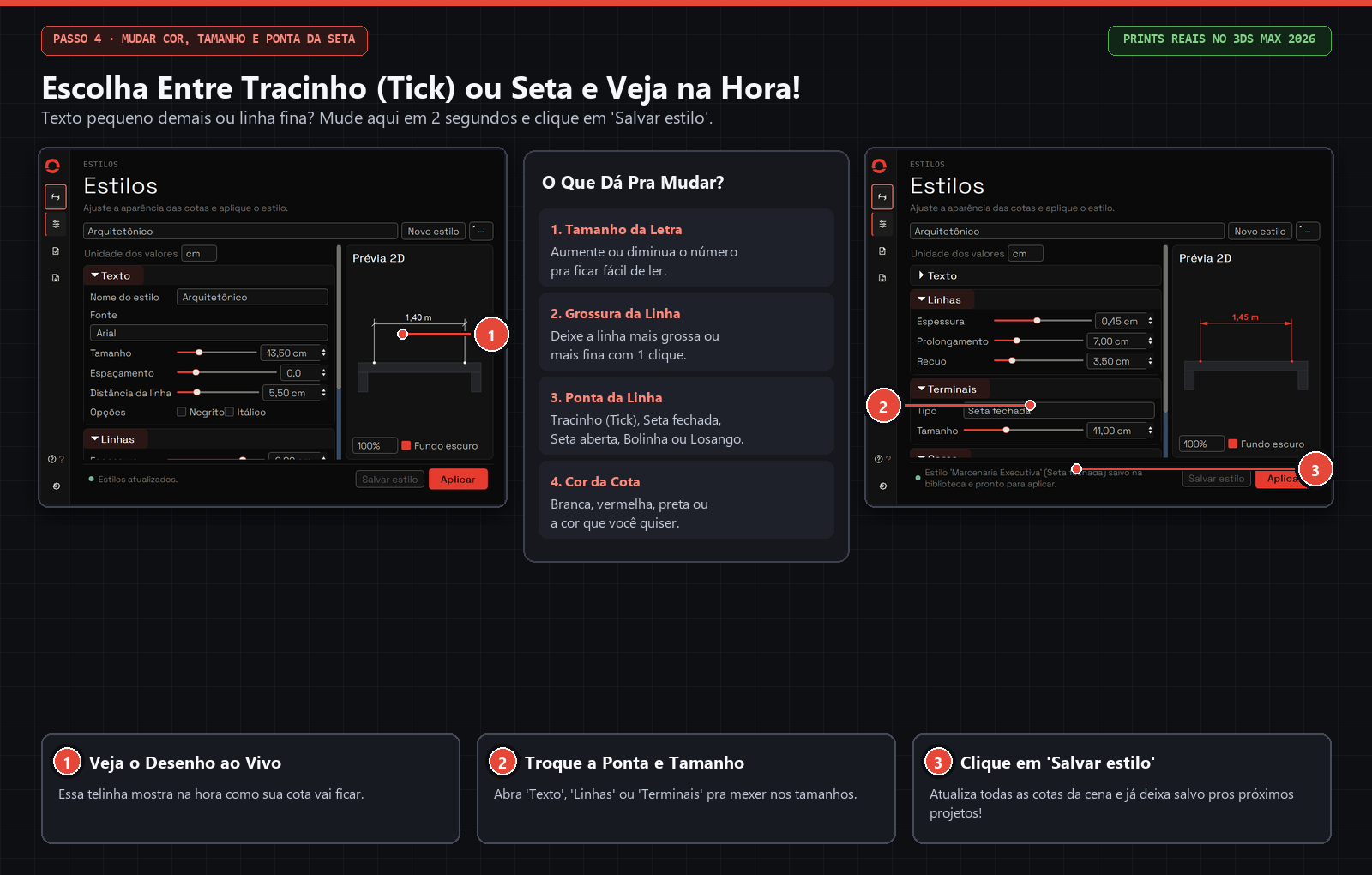Adjust the Espaçamento slider
Image resolution: width=1372 pixels, height=875 pixels.
pos(226,372)
